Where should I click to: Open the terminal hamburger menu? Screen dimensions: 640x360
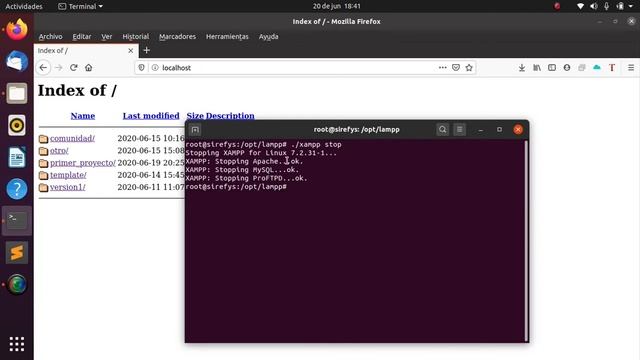(x=460, y=130)
